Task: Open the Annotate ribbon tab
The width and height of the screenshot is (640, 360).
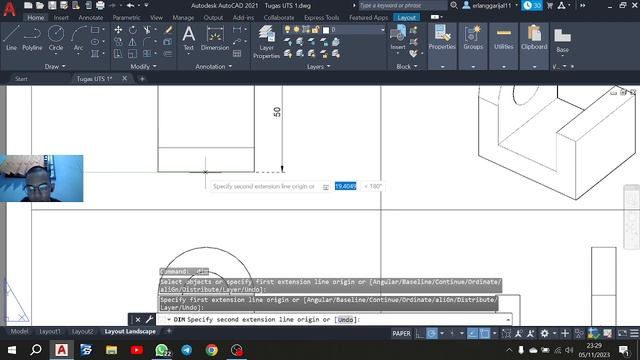Action: (91, 18)
